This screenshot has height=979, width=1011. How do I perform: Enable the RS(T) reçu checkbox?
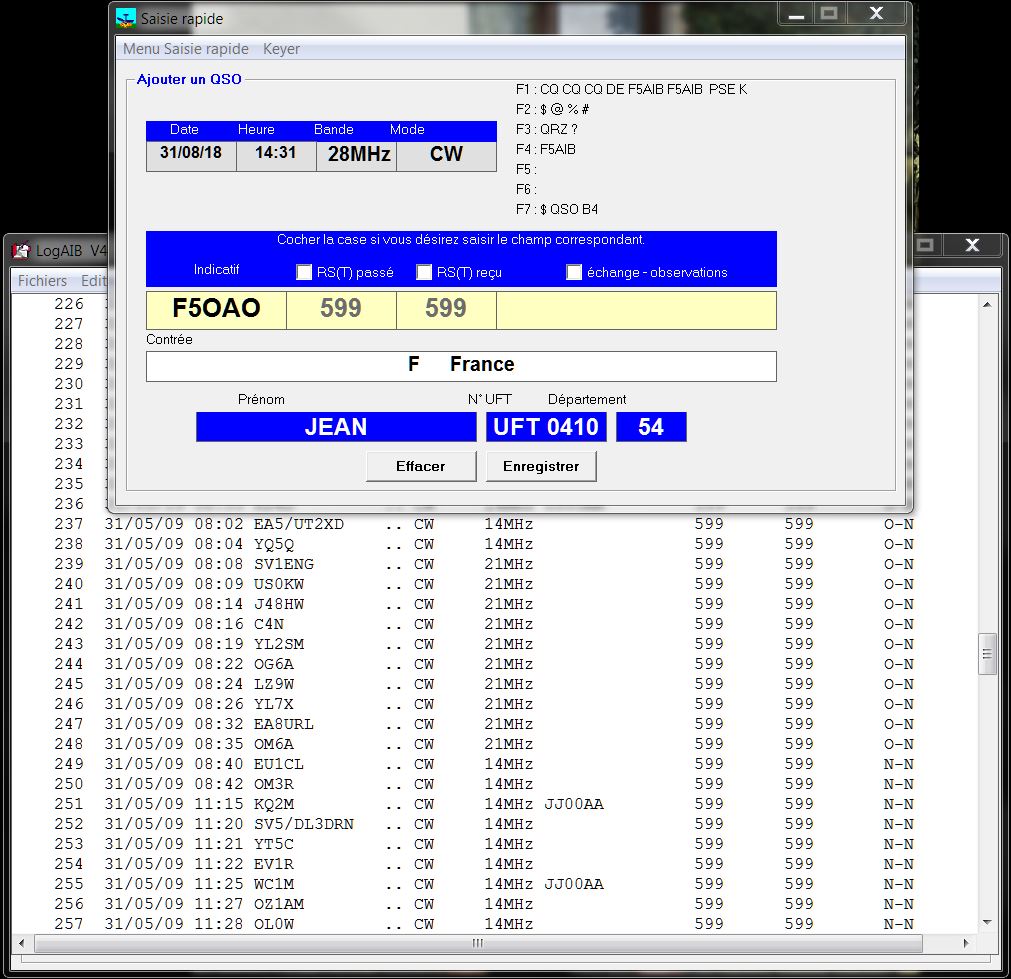point(424,272)
